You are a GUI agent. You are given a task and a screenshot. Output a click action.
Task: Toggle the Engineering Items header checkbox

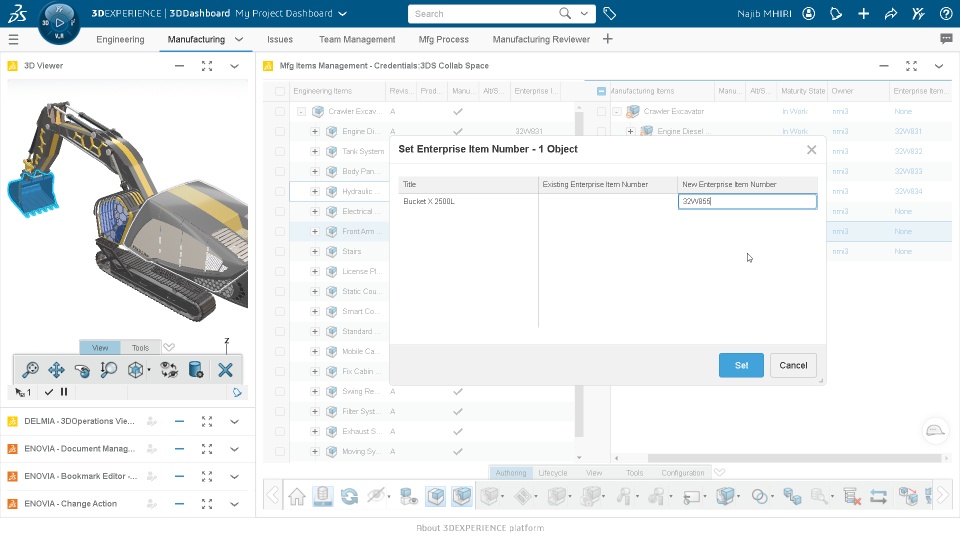tap(280, 91)
